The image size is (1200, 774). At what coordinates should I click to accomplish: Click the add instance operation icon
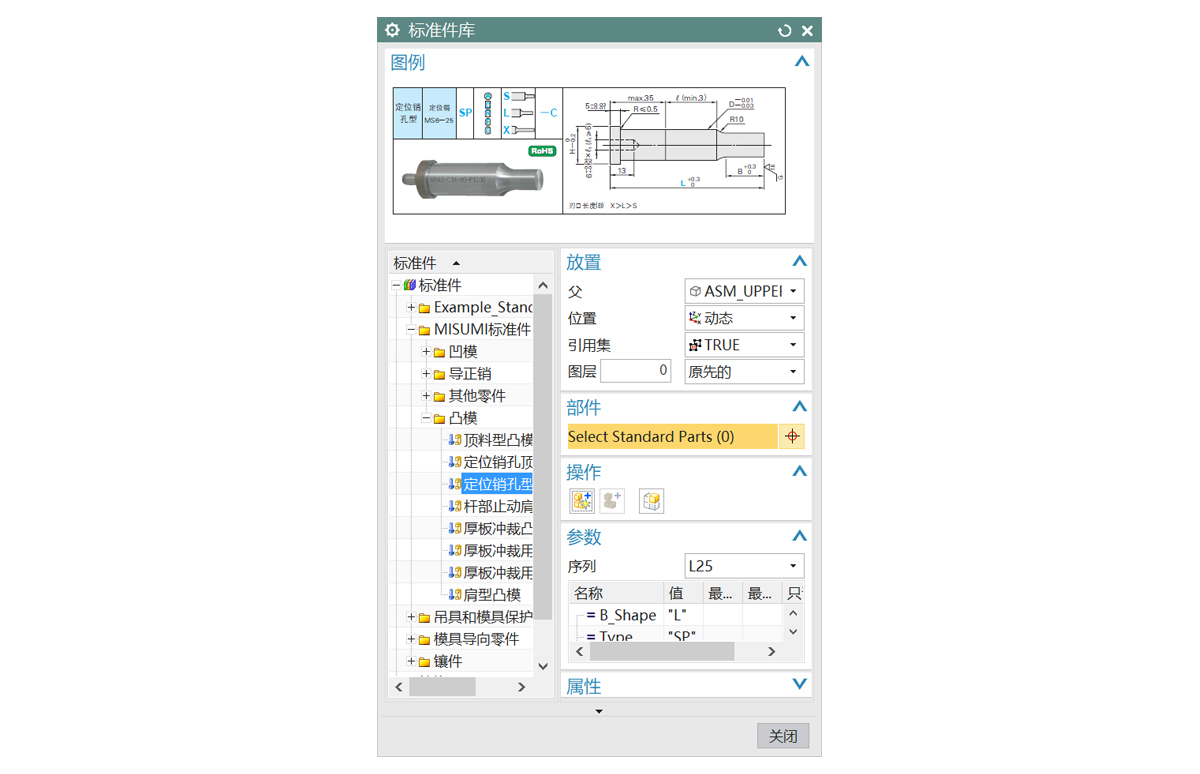pos(582,501)
